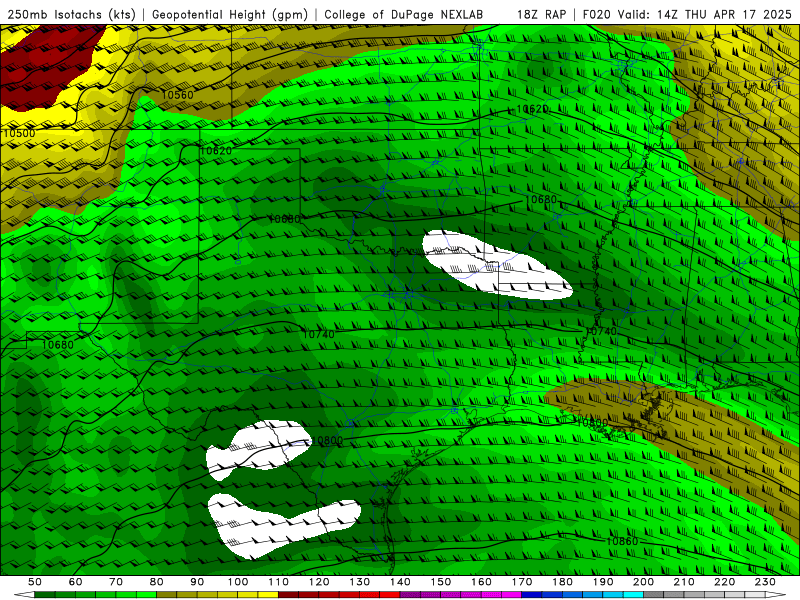This screenshot has height=600, width=800.
Task: Click the "18Z RAP" model run text
Action: point(541,15)
